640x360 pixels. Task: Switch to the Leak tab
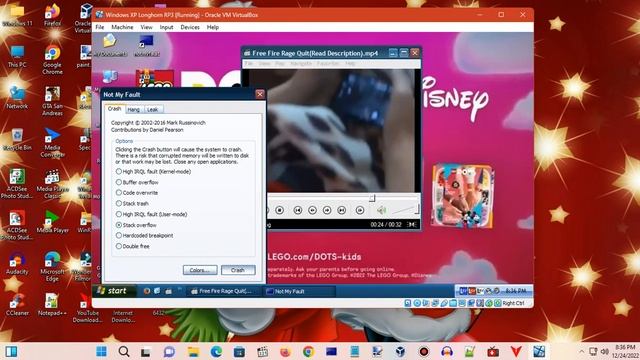(x=152, y=109)
